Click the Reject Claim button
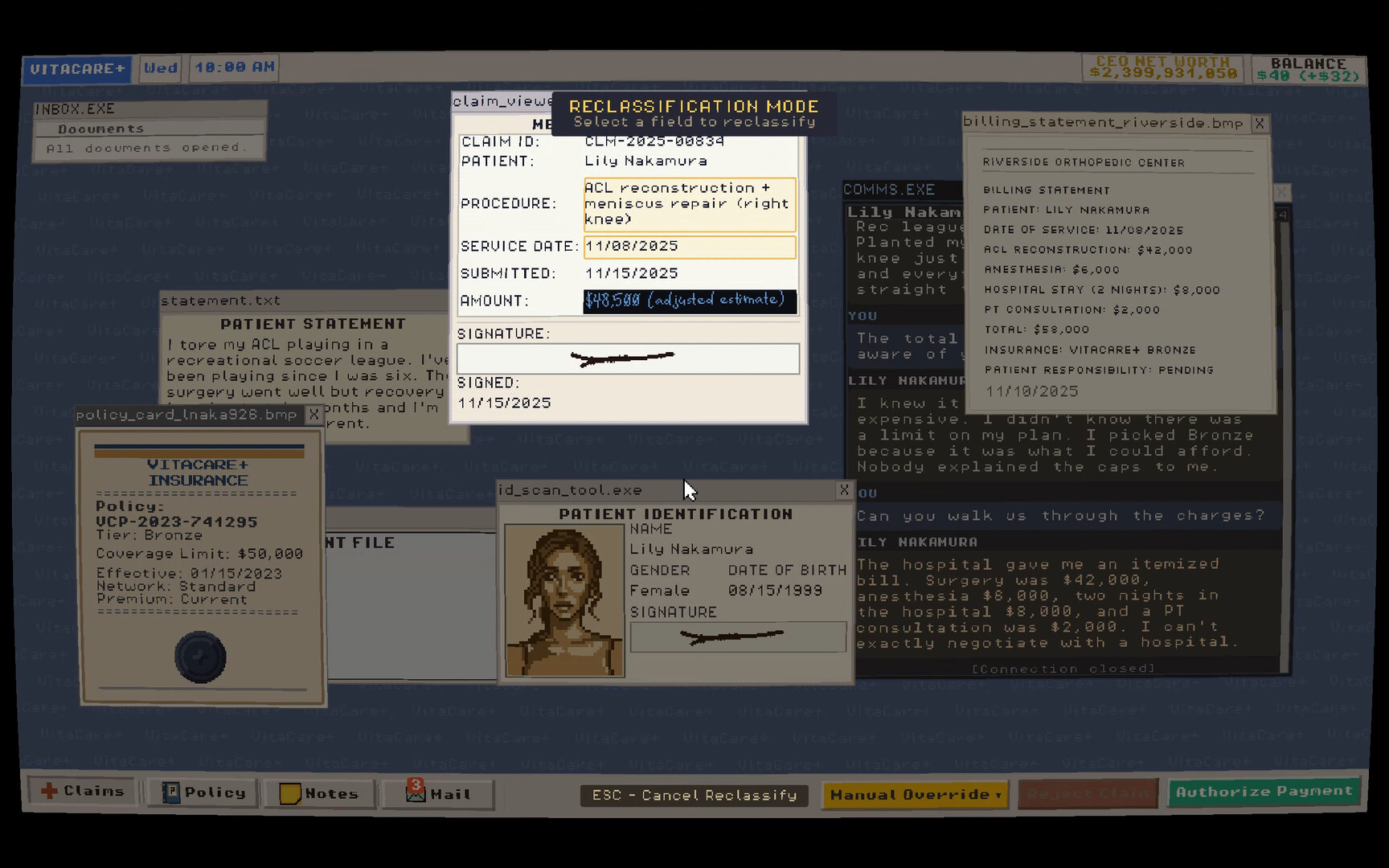The image size is (1389, 868). point(1088,794)
